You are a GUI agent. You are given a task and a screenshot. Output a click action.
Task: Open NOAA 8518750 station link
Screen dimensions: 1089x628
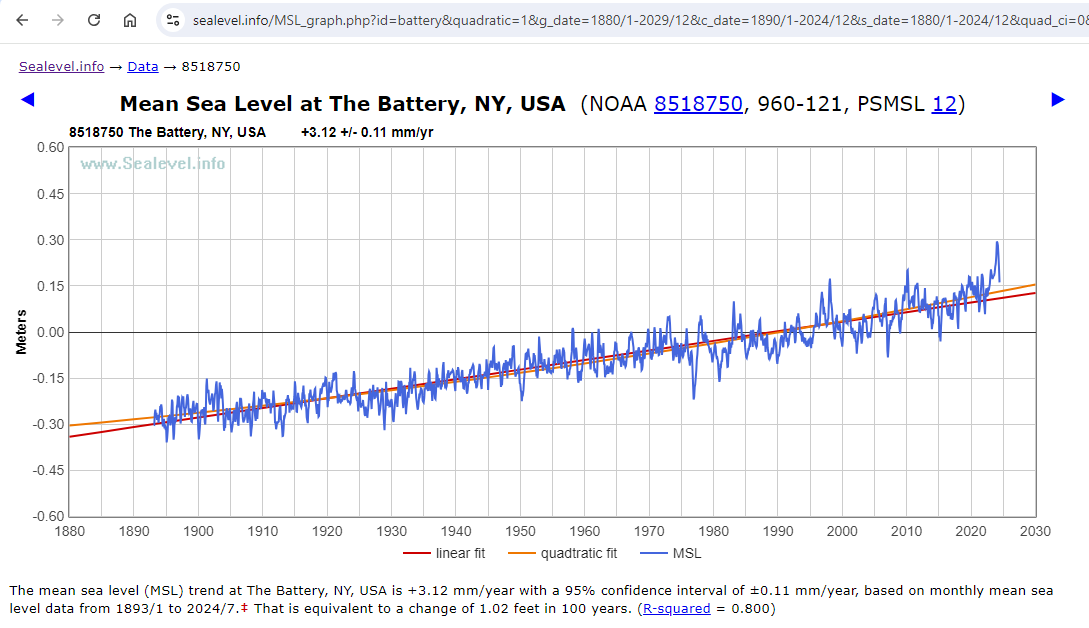pyautogui.click(x=698, y=104)
